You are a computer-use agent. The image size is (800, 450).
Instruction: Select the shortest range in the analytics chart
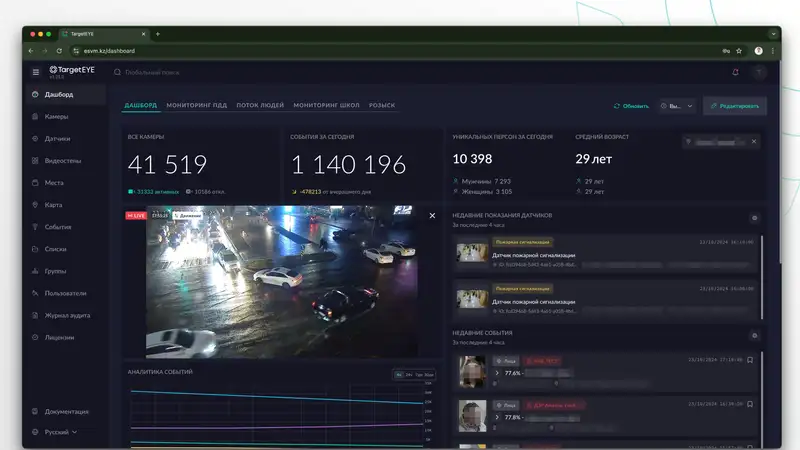(398, 375)
